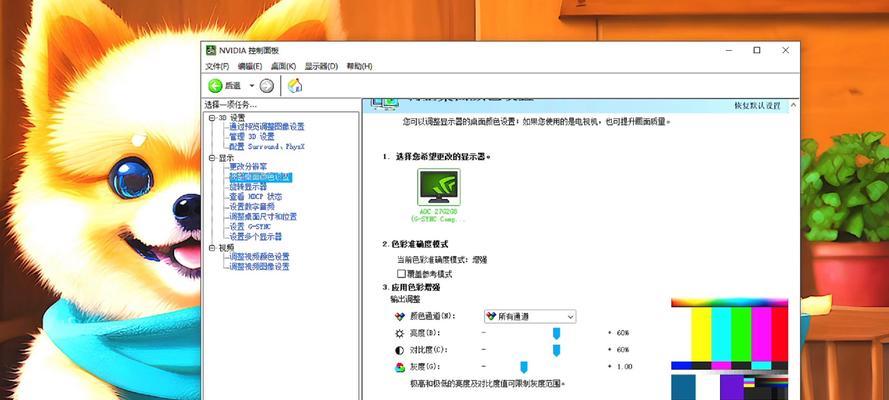Click the contrast (对比度) slider handle
889x400 pixels.
click(556, 350)
